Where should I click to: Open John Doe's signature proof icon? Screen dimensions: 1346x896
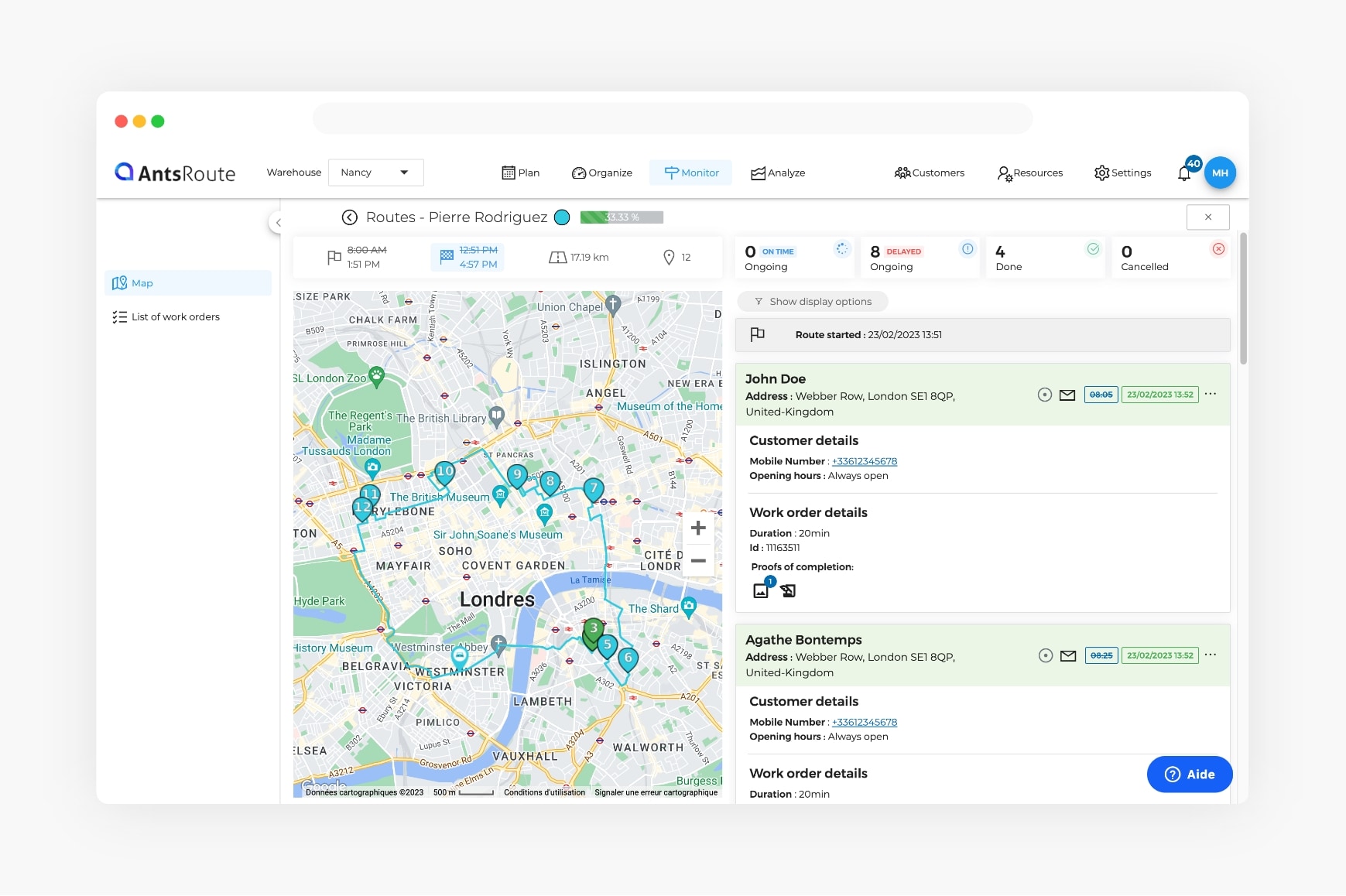788,590
